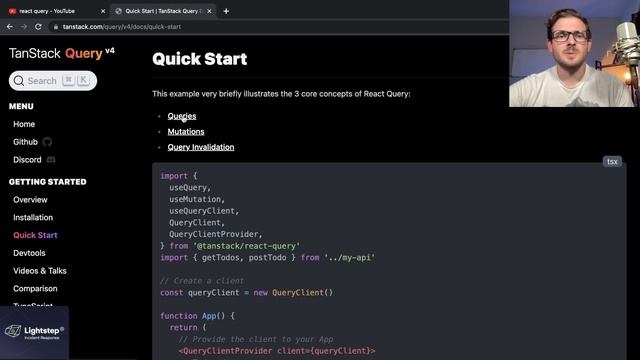Open Github link in sidebar
Image resolution: width=640 pixels, height=360 pixels.
25,142
